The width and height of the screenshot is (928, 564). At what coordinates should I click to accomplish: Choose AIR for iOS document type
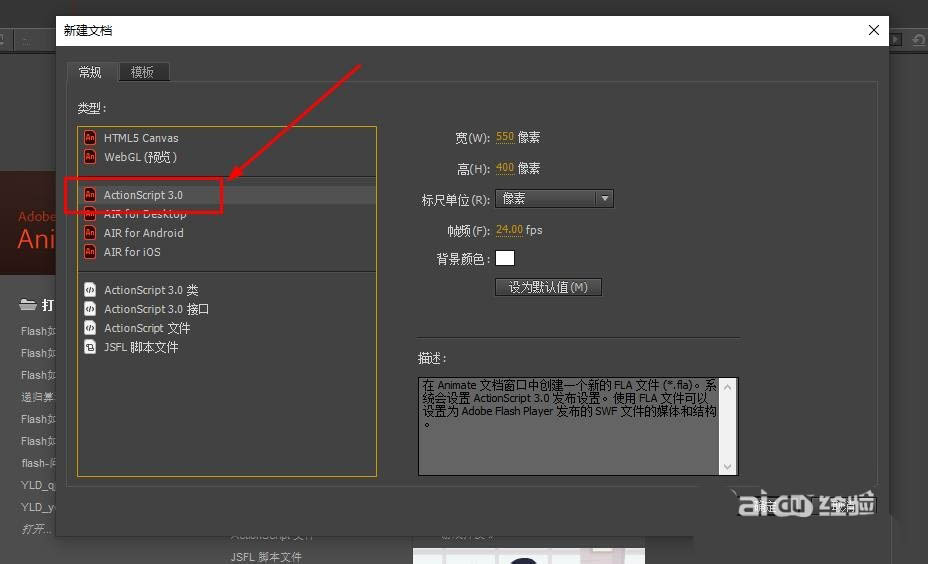pyautogui.click(x=227, y=252)
